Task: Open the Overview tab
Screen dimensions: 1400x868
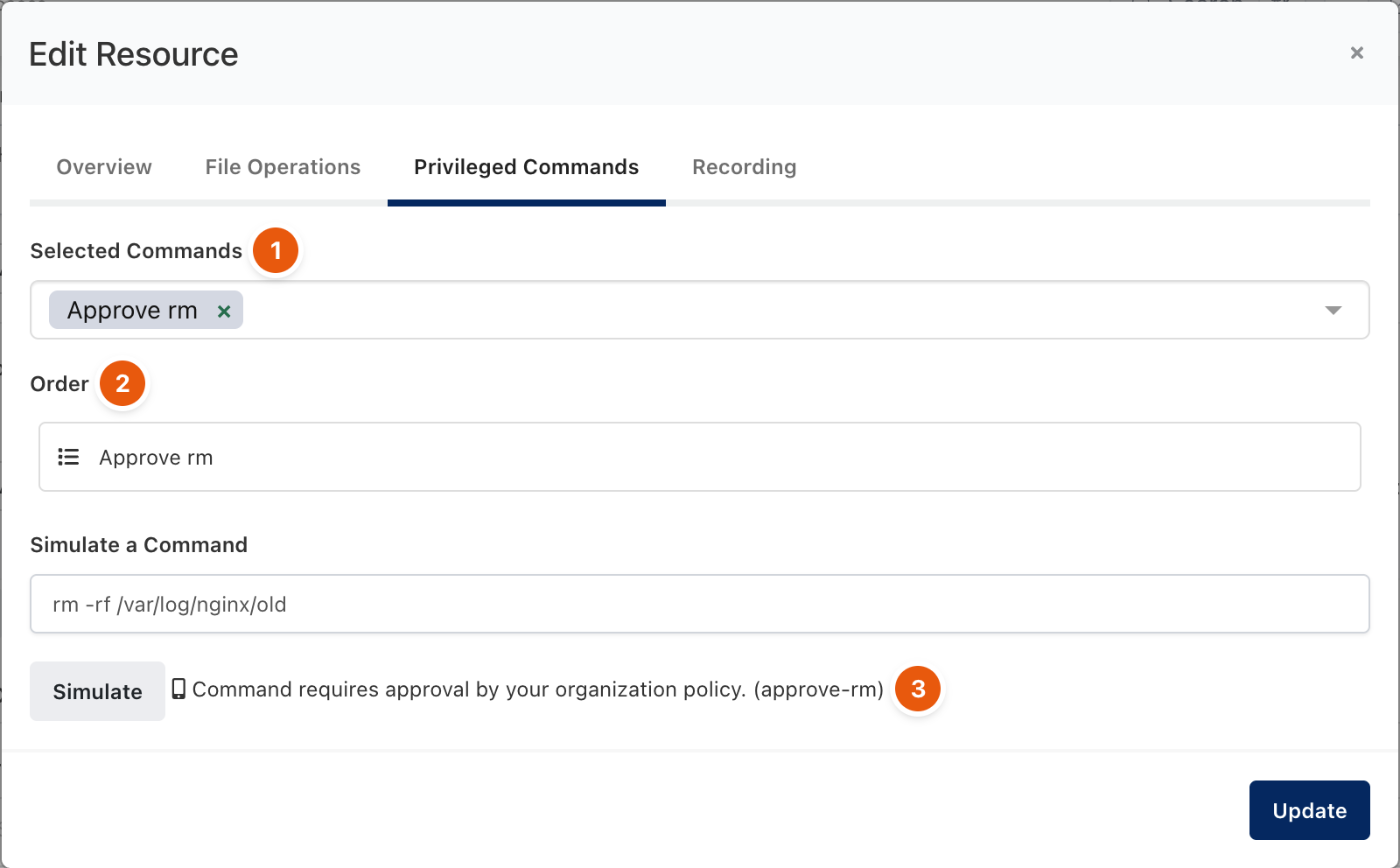Action: [104, 167]
